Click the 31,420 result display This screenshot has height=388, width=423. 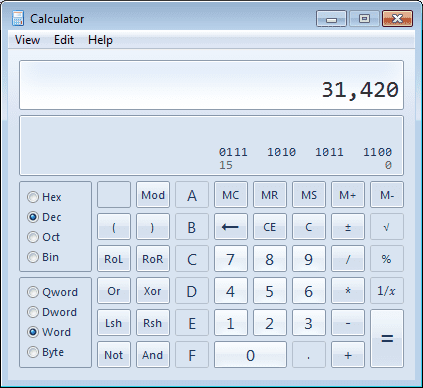coord(211,85)
